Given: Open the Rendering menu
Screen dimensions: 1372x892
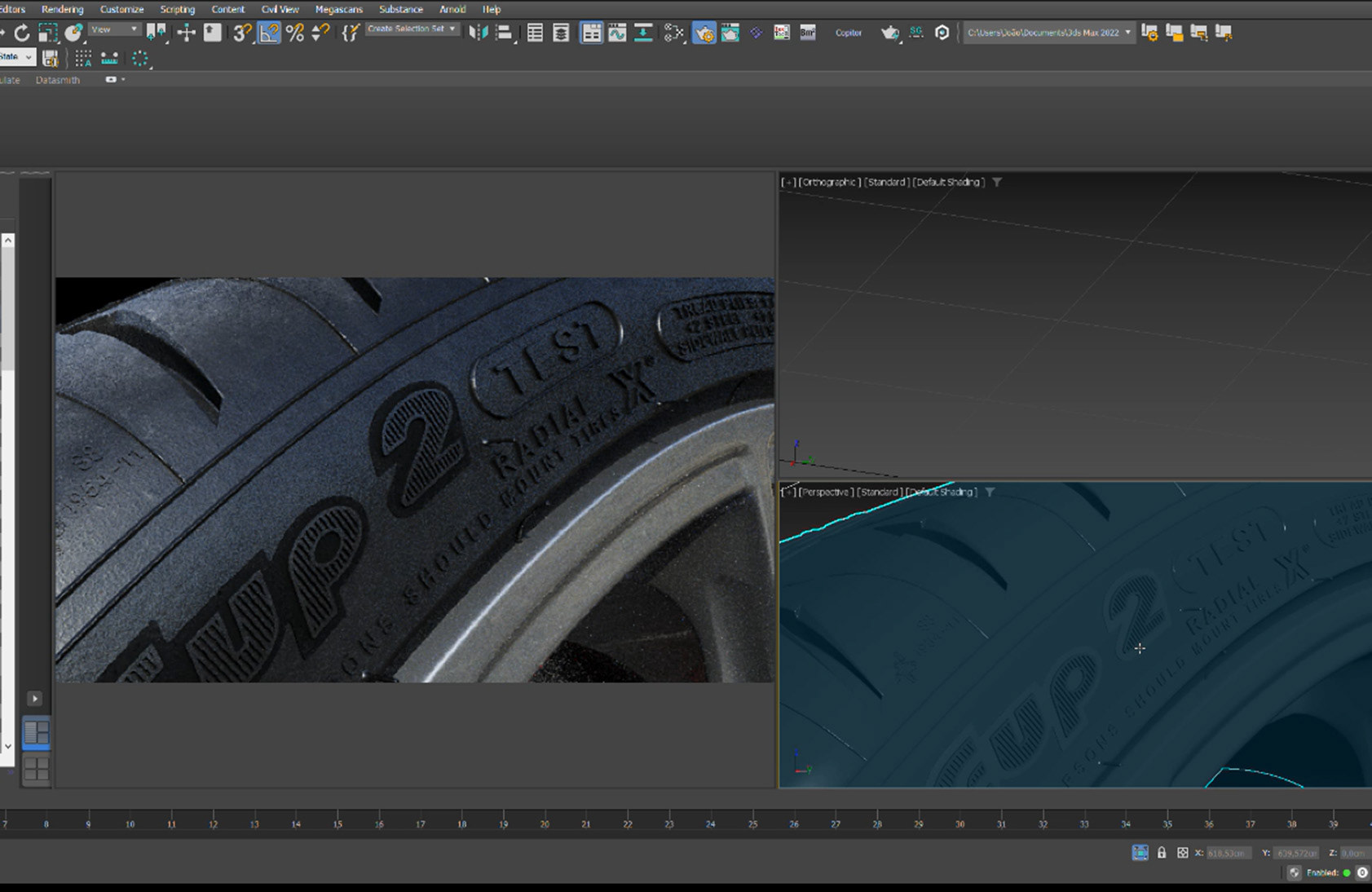Looking at the screenshot, I should [x=62, y=10].
